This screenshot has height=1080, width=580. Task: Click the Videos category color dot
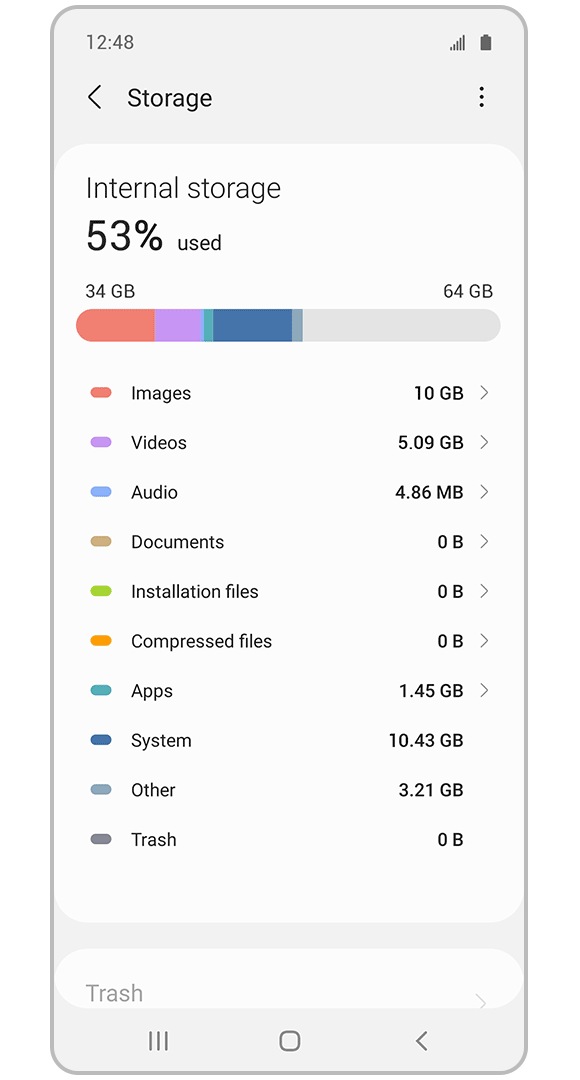[x=102, y=442]
